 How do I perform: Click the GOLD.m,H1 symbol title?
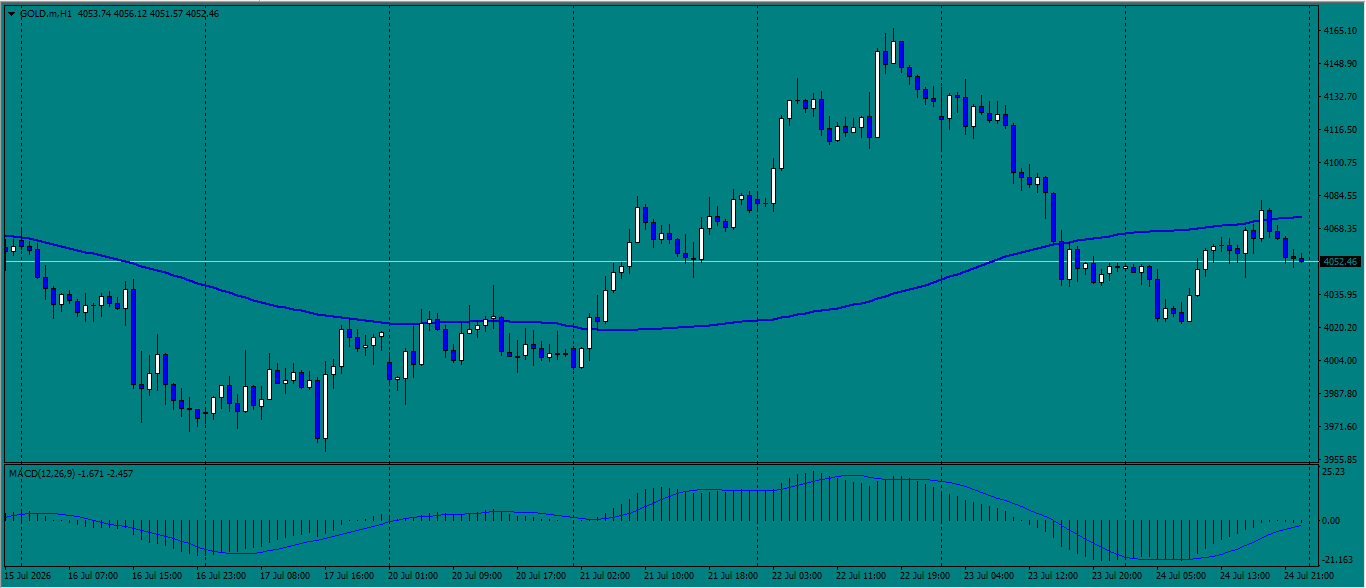pyautogui.click(x=45, y=14)
